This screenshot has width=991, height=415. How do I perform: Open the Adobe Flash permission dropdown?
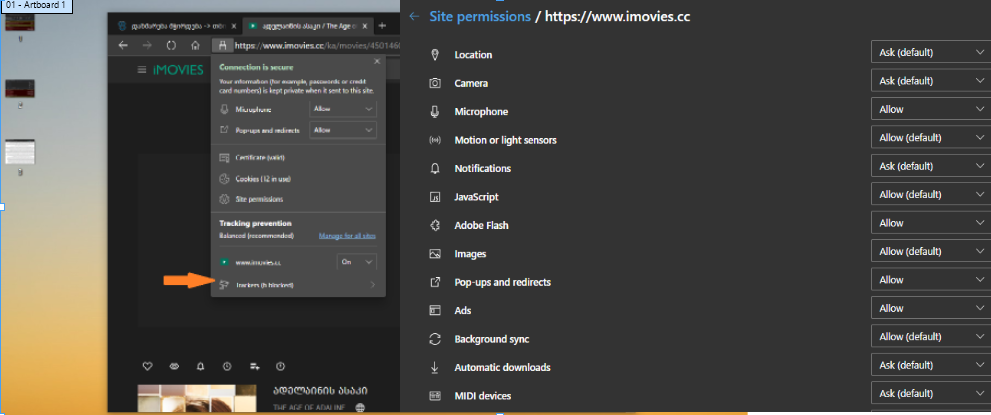click(x=931, y=223)
